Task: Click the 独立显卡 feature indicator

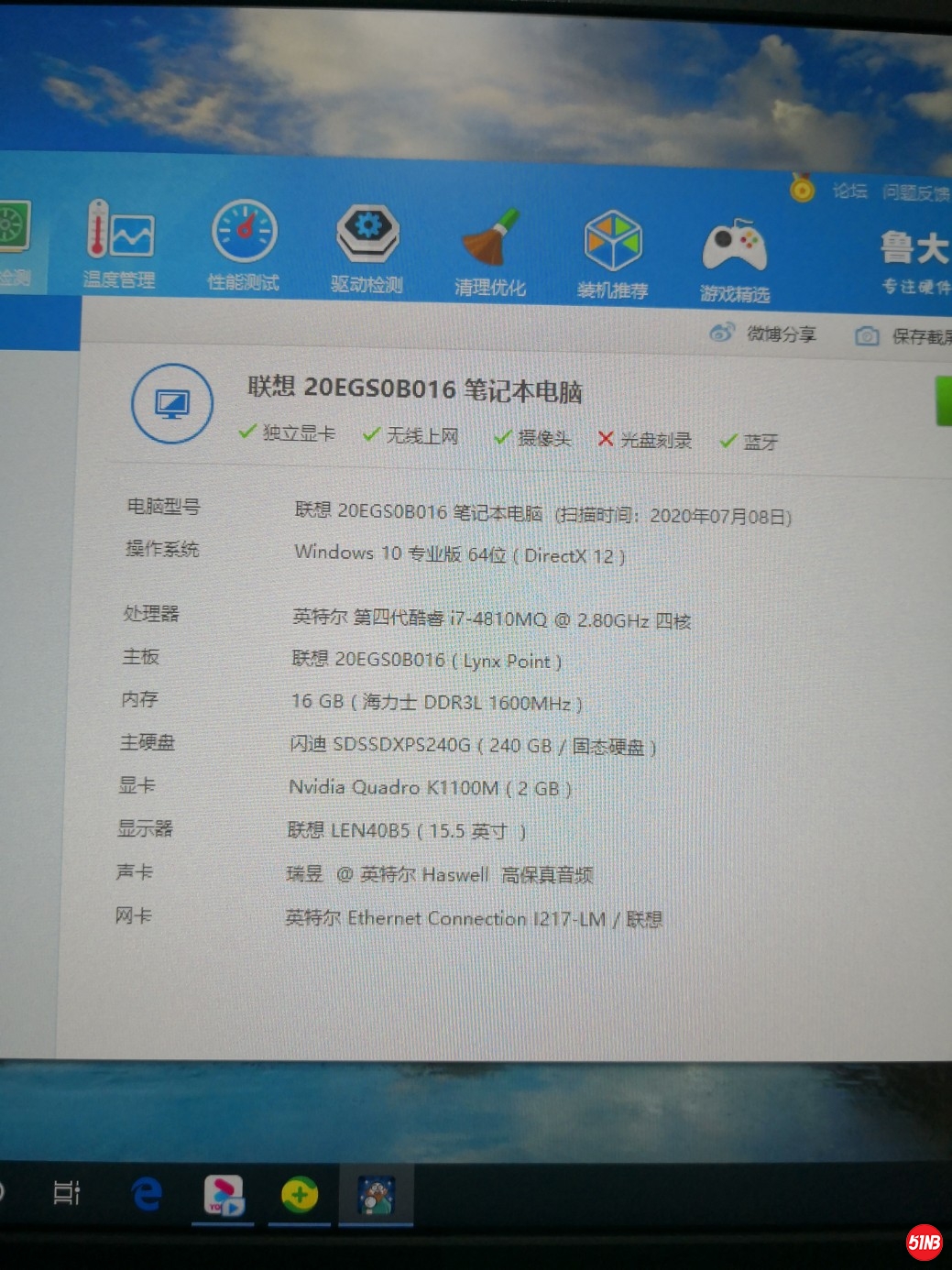Action: [287, 432]
